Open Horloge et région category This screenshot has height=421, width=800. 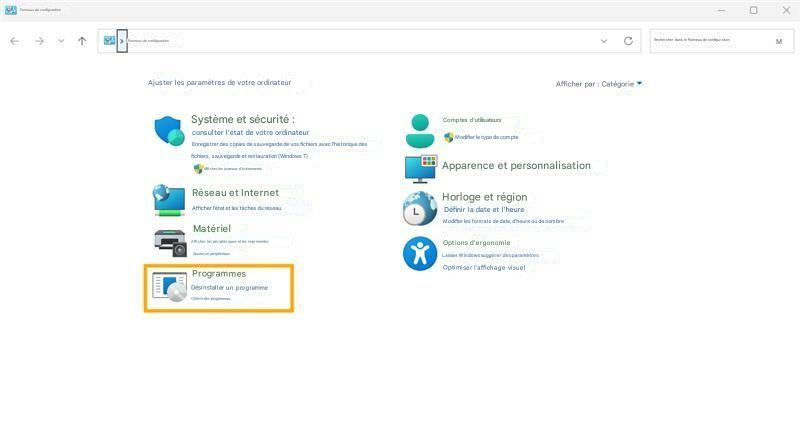pos(485,197)
